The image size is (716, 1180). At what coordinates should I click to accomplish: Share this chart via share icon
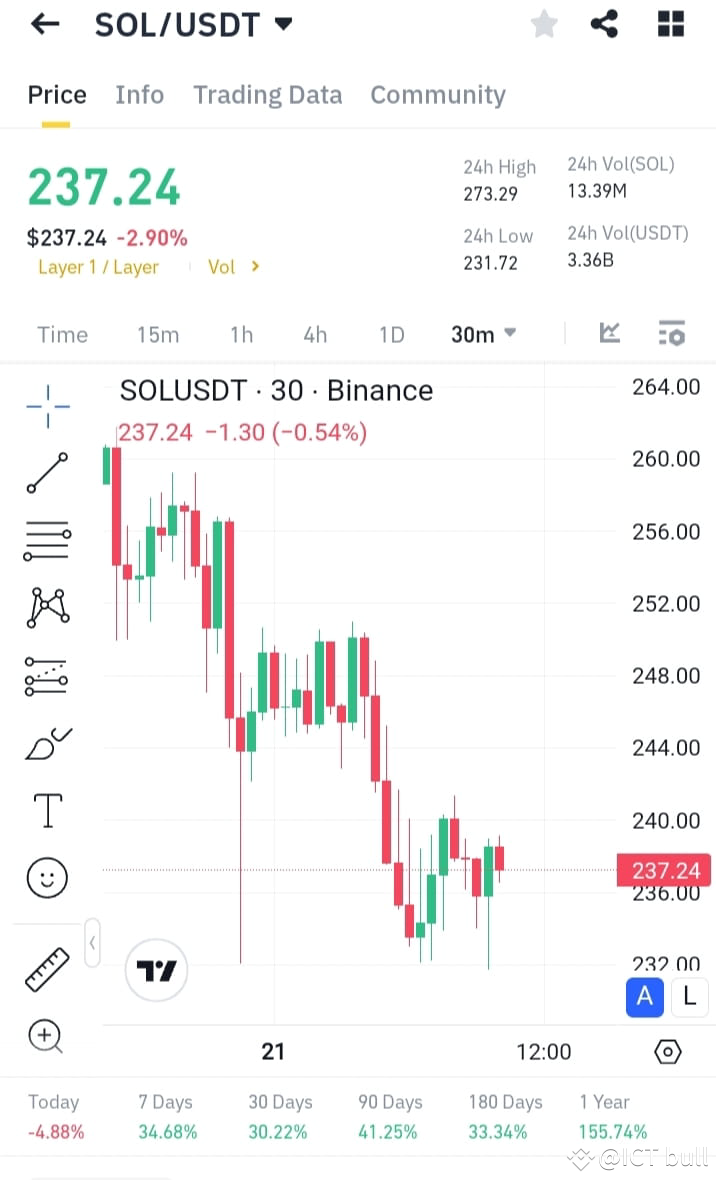(x=604, y=23)
